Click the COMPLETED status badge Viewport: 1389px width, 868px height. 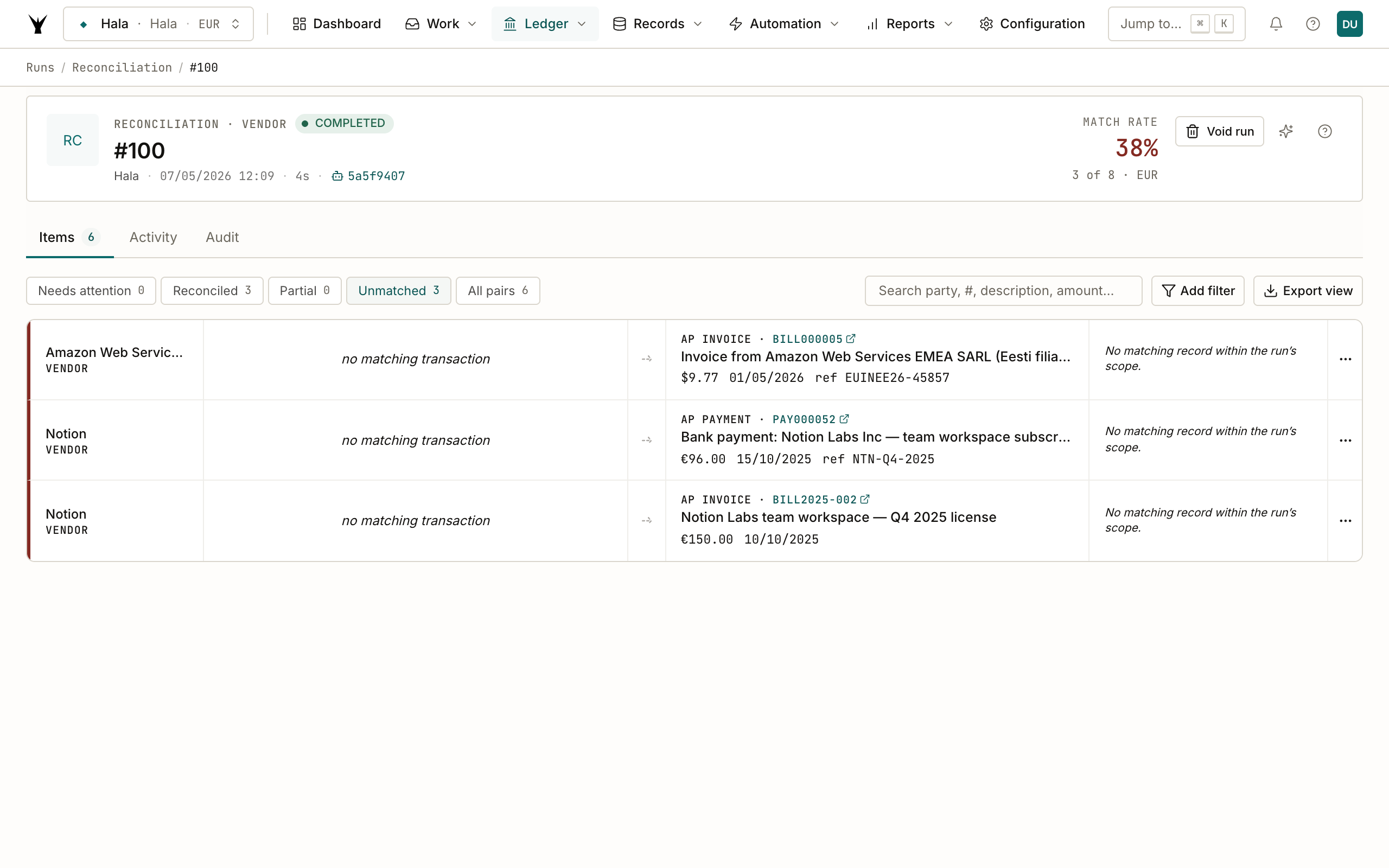coord(345,124)
